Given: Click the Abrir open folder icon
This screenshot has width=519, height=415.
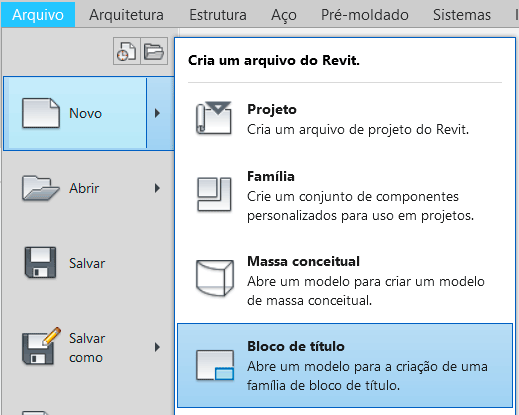Looking at the screenshot, I should (x=41, y=188).
